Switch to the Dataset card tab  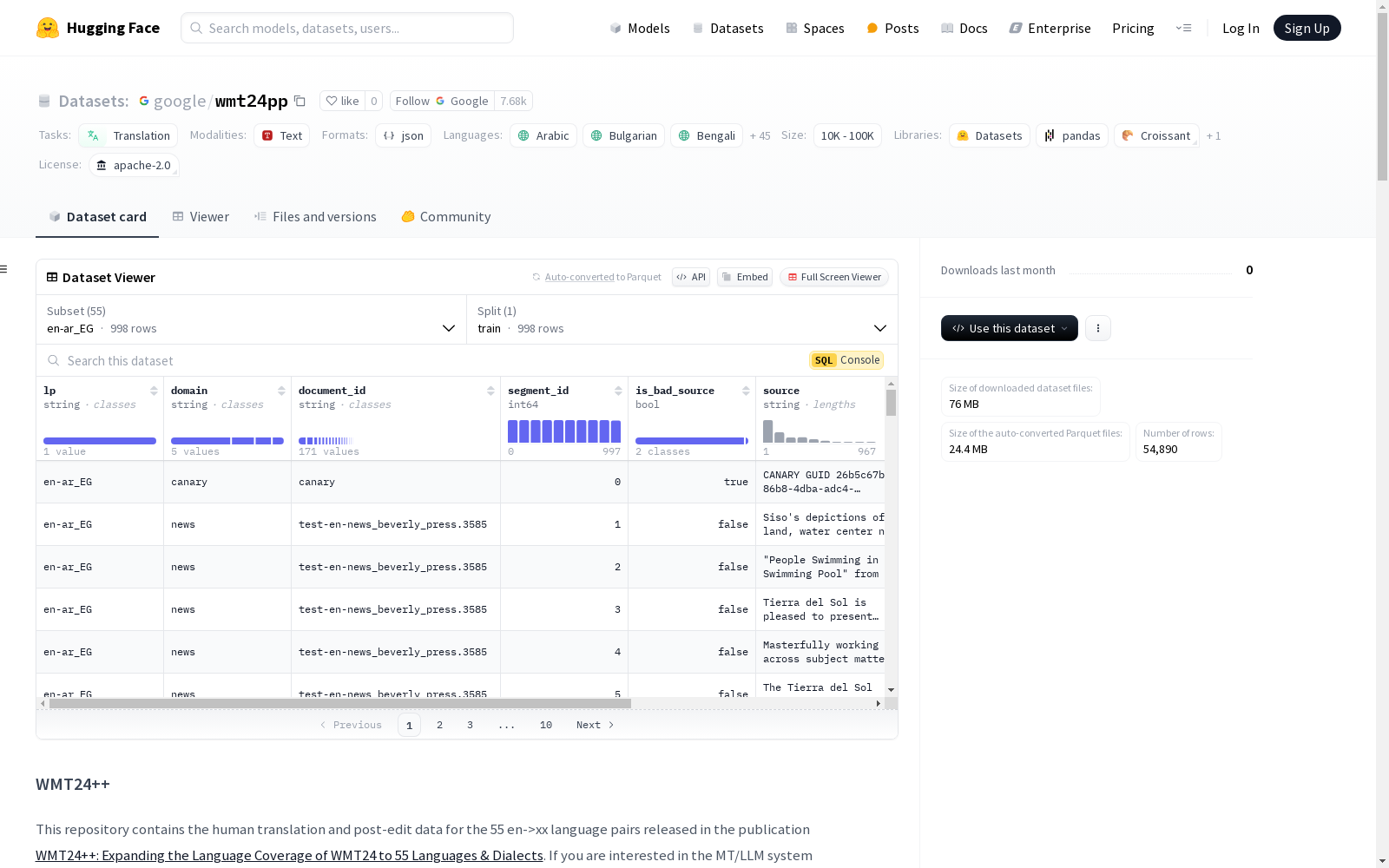[97, 217]
